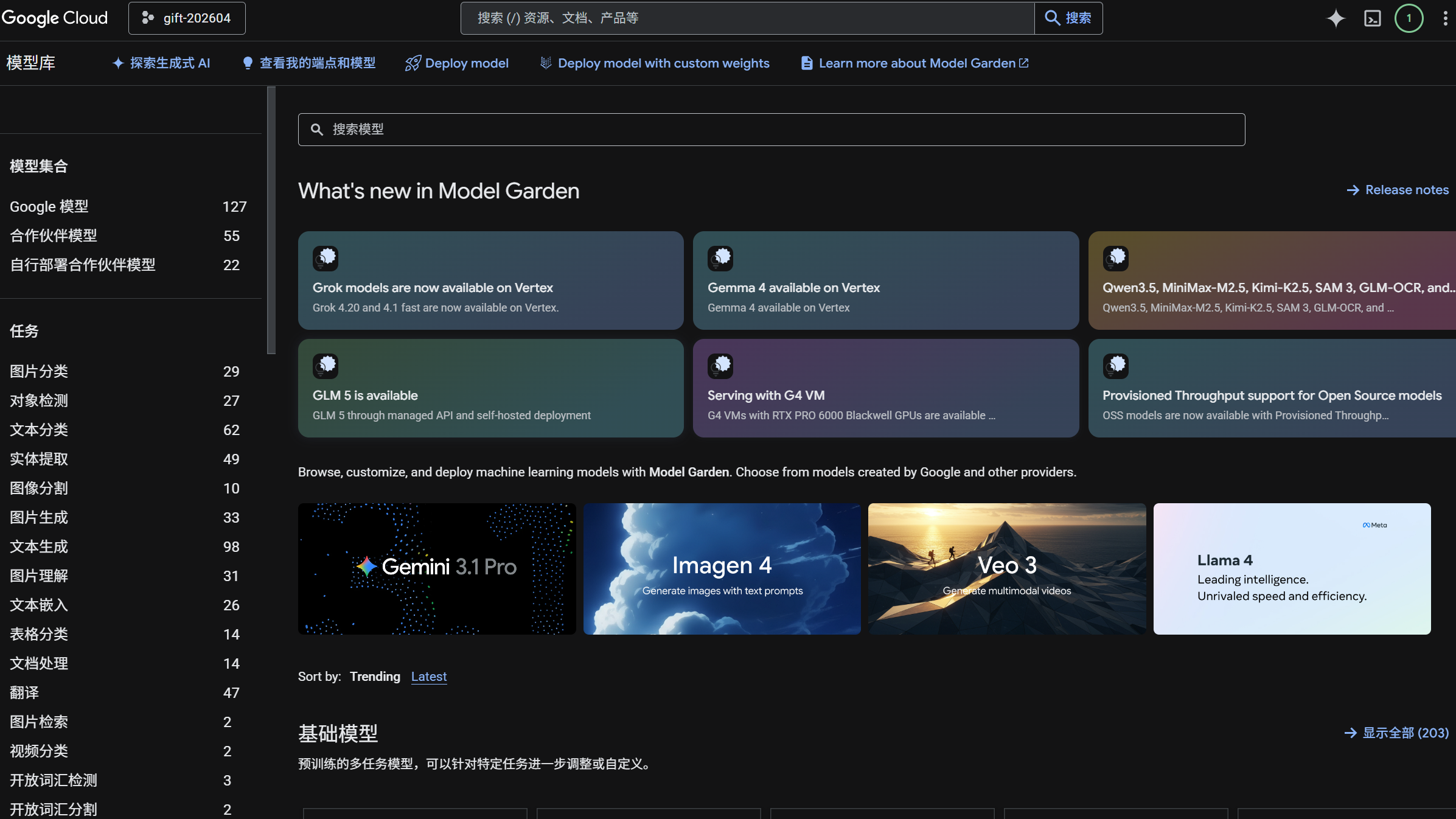Focus the top resource search field
This screenshot has height=819, width=1456.
(747, 18)
